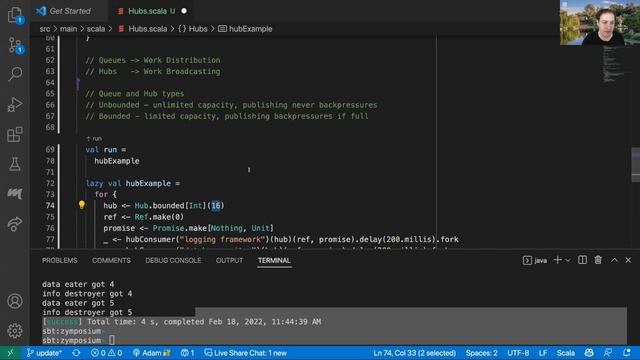This screenshot has height=360, width=640.
Task: Click the update* branch in status bar
Action: click(x=44, y=353)
